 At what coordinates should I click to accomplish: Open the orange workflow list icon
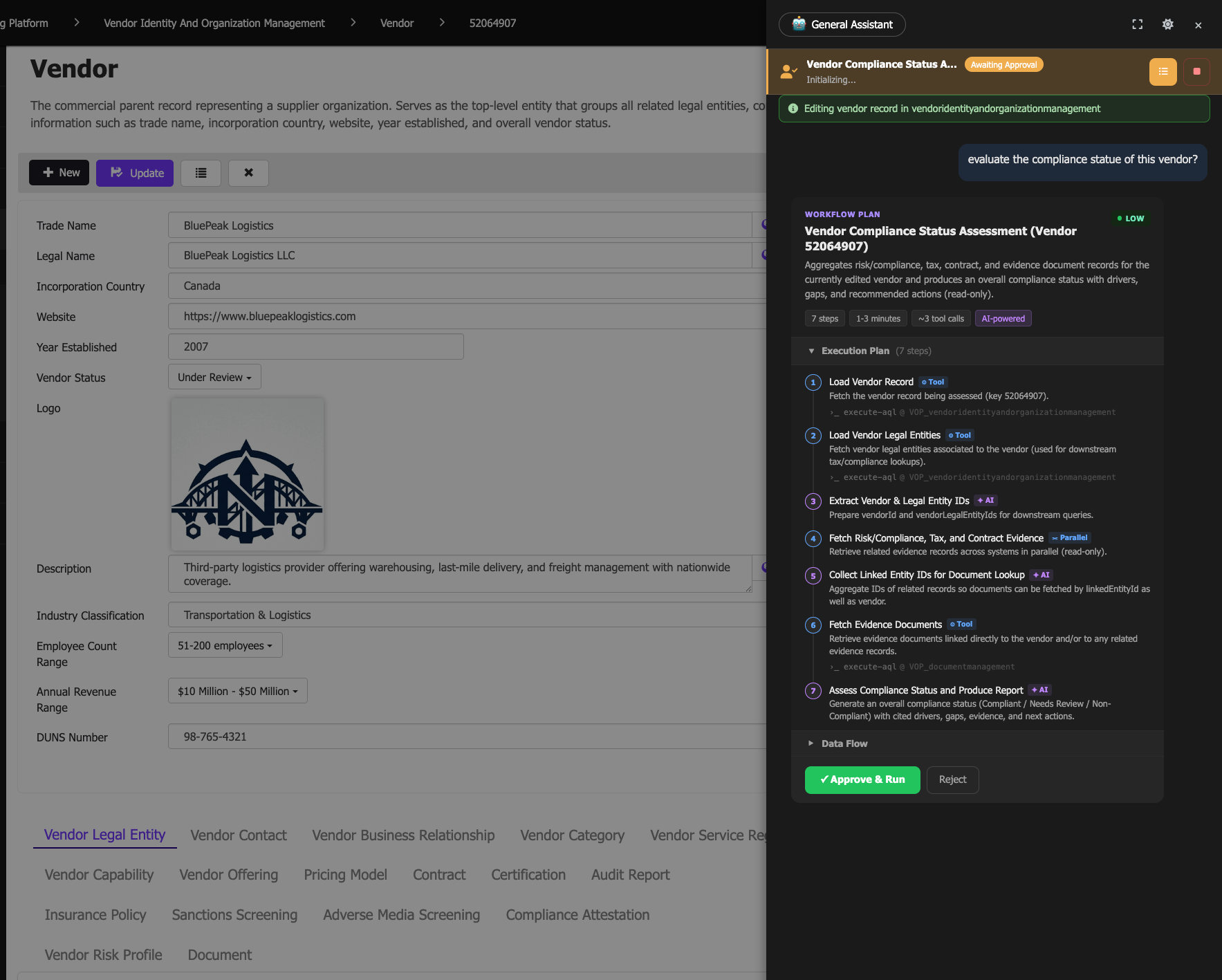(1163, 72)
